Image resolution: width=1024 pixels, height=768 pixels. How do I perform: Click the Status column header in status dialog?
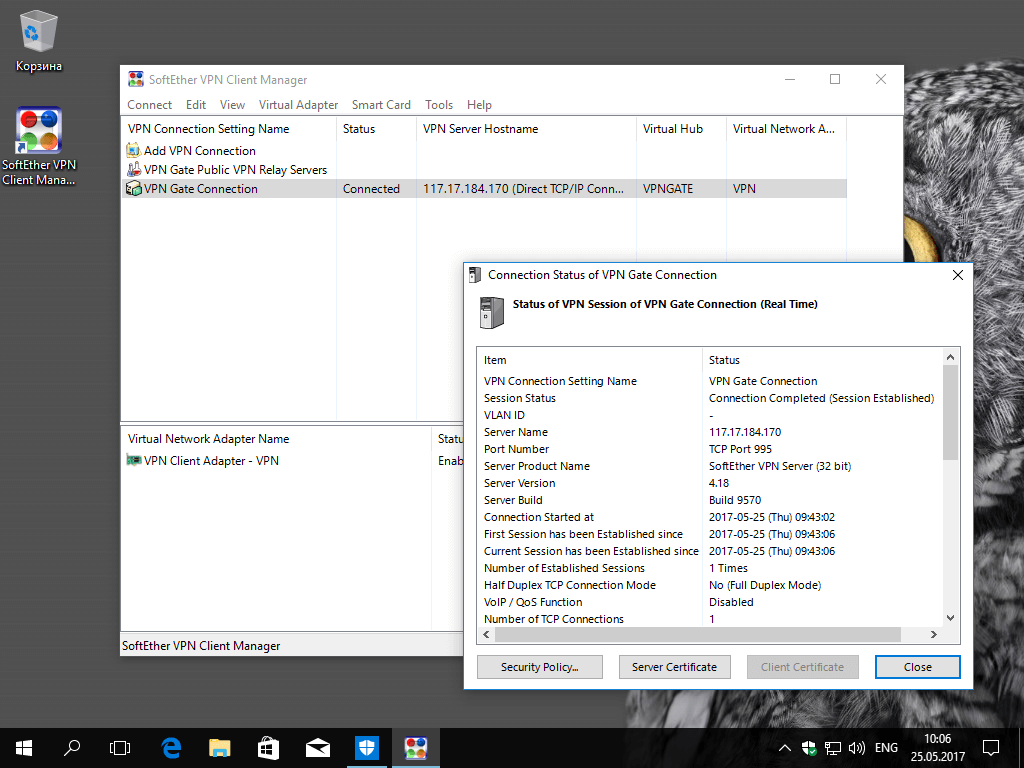point(823,360)
